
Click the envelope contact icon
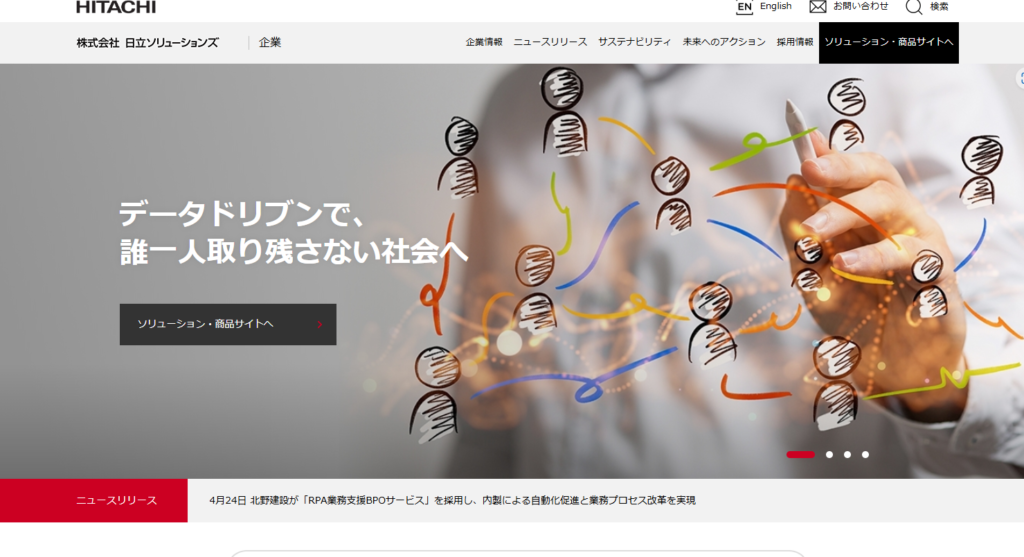(x=818, y=7)
